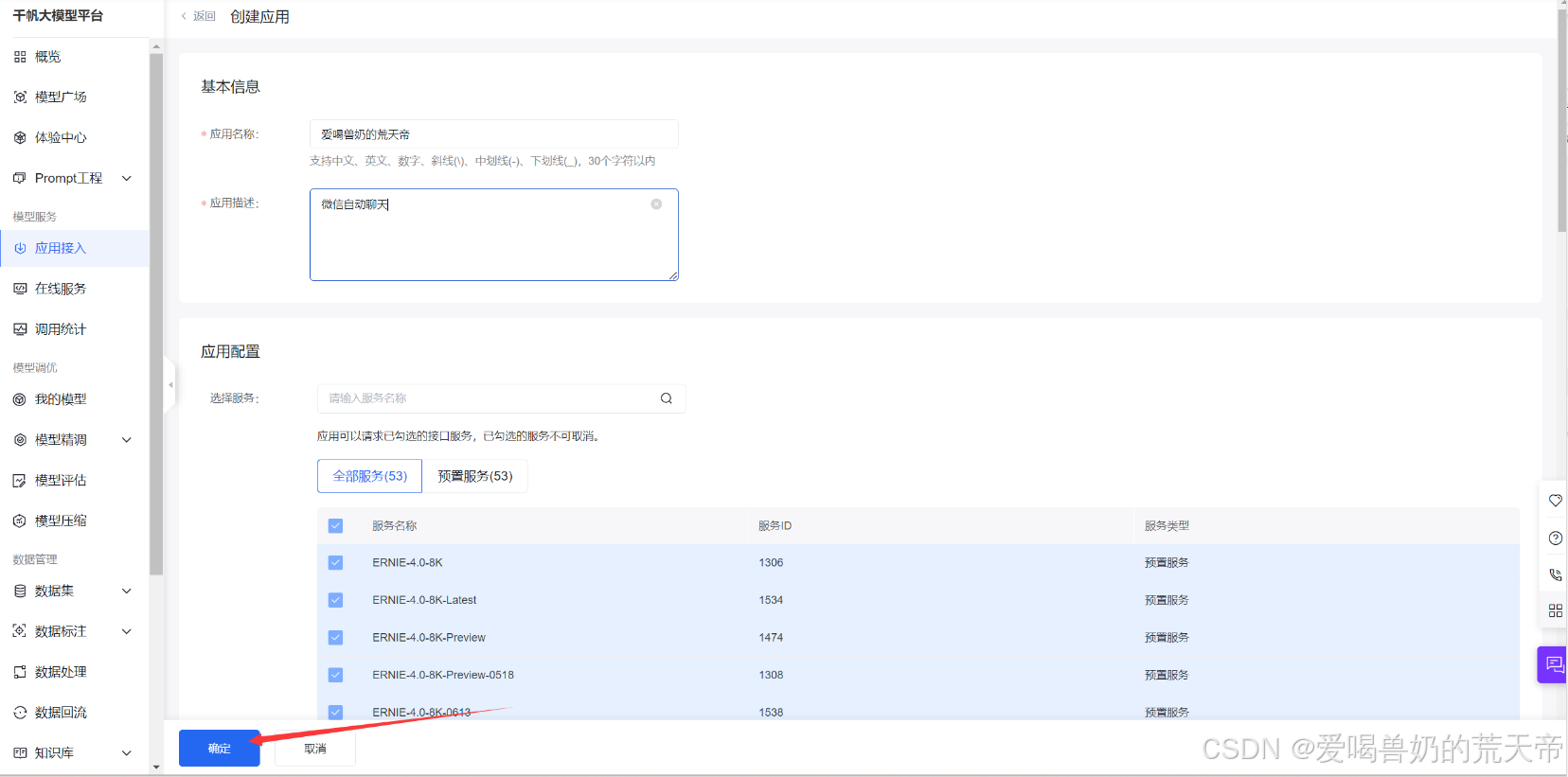The image size is (1568, 777).
Task: Click the 模型广场 sidebar icon
Action: click(x=20, y=97)
